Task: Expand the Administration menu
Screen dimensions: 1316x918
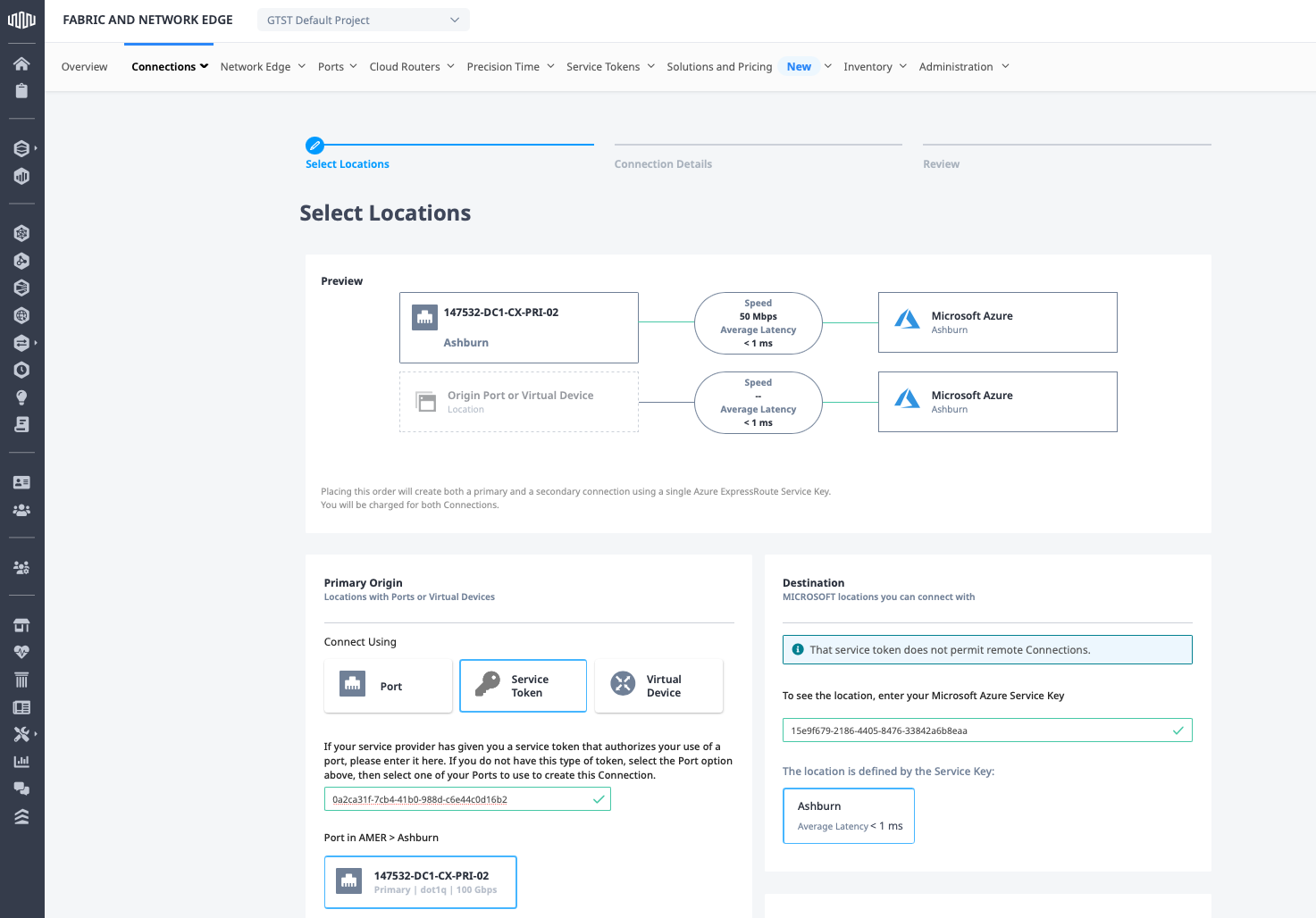Action: 964,66
